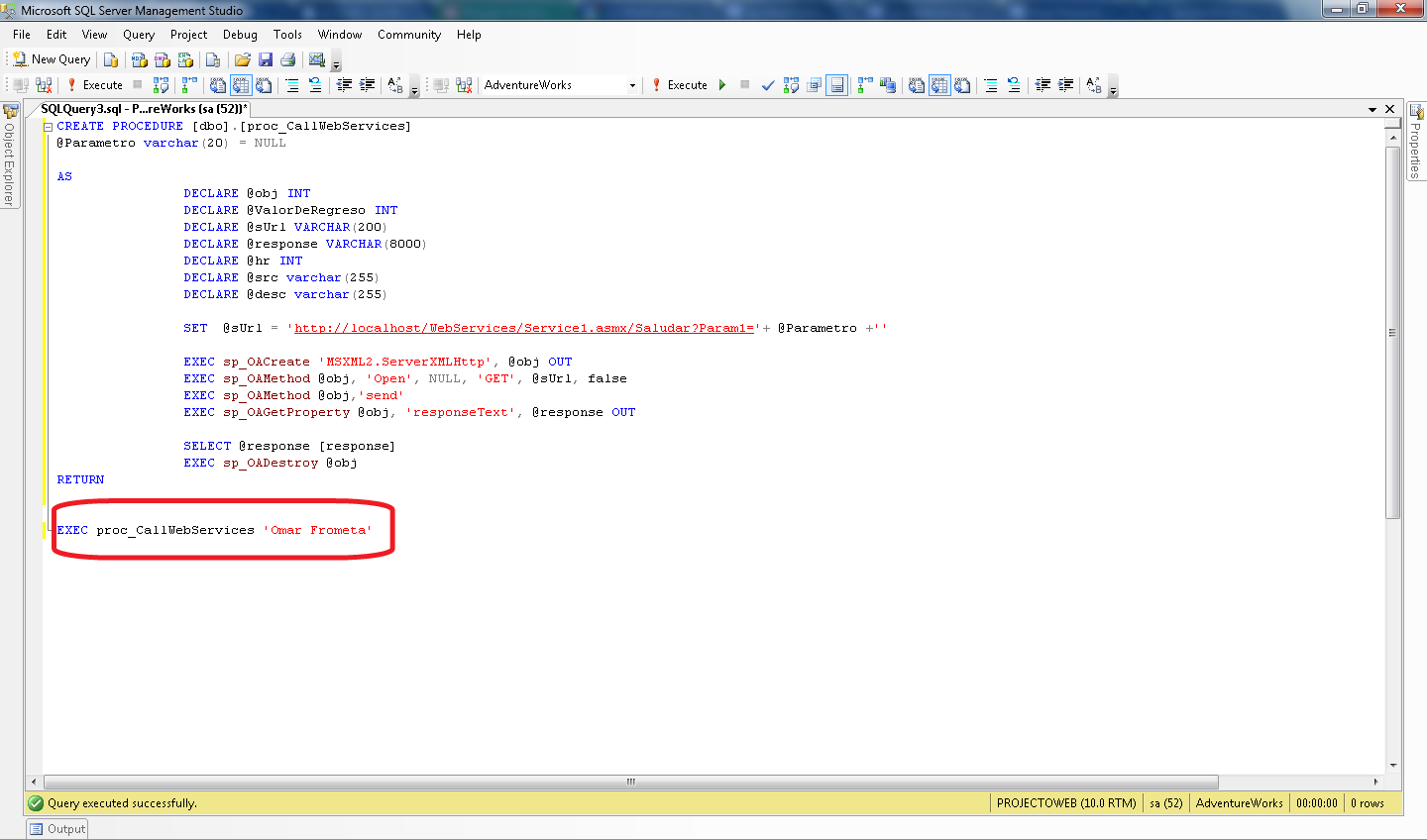
Task: Expand the Object Explorer side tab
Action: click(10, 155)
